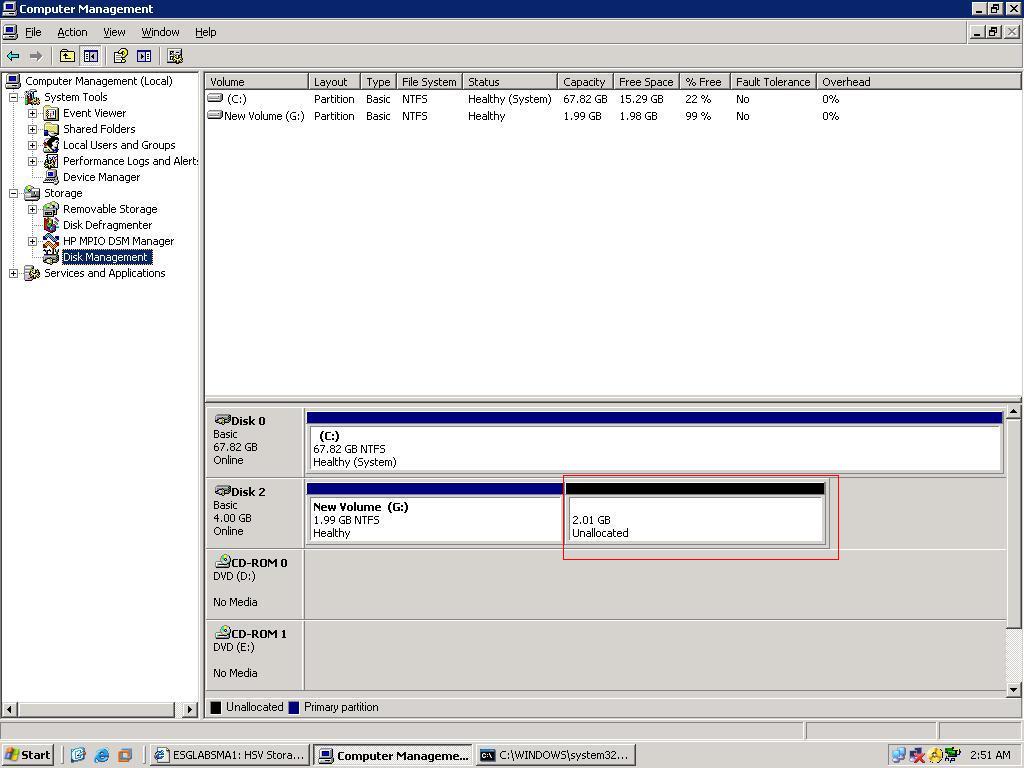1024x768 pixels.
Task: Click the orange quick launch icon
Action: 125,756
